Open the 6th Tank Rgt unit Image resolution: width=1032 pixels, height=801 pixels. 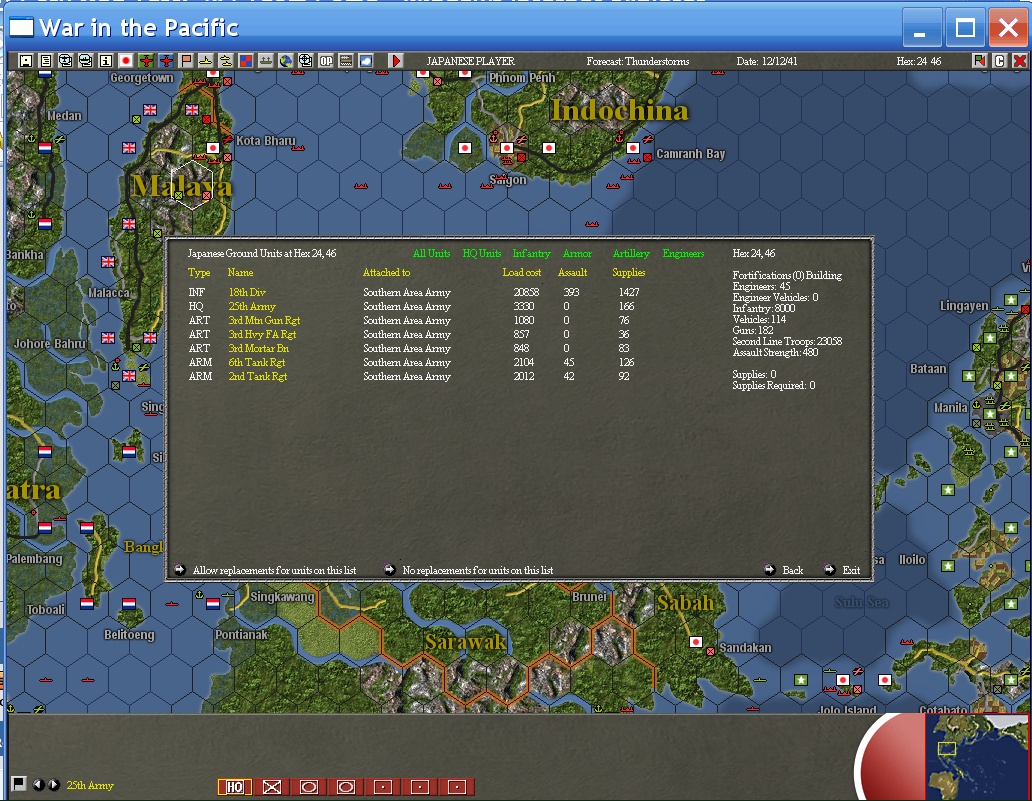tap(257, 363)
